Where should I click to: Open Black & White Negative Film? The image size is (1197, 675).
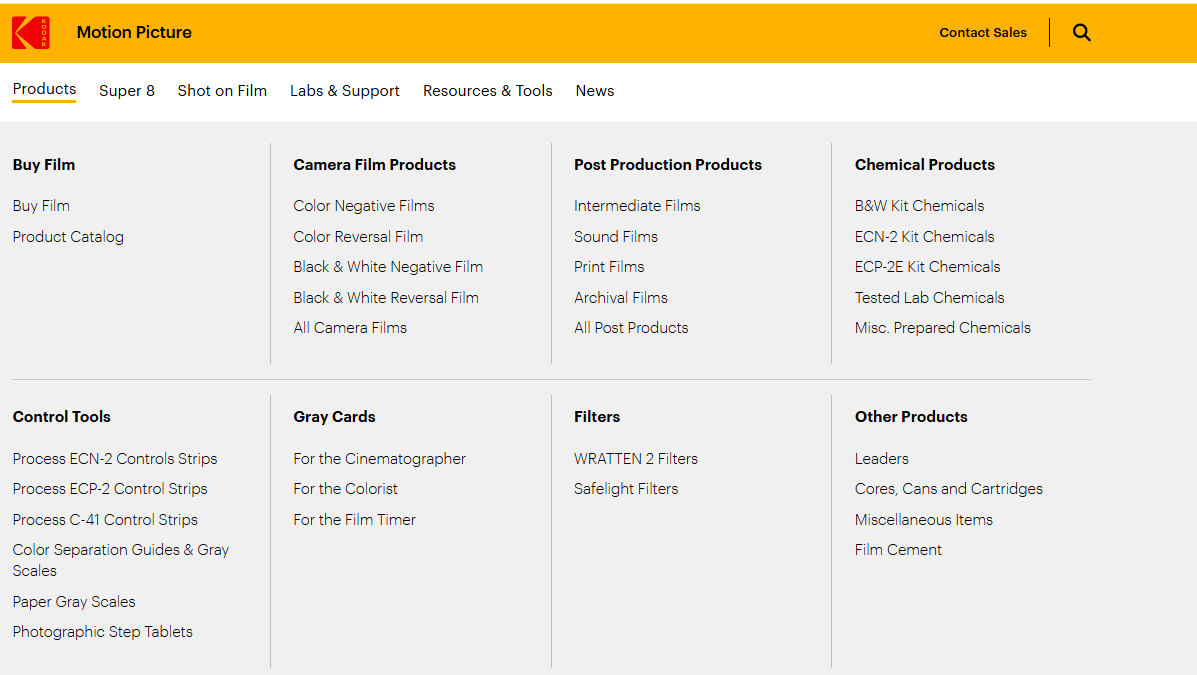pos(388,266)
